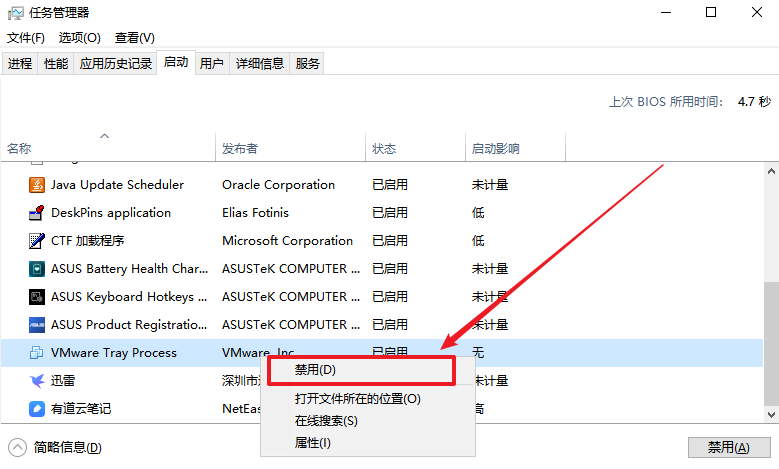The width and height of the screenshot is (779, 469).
Task: Select ASUS Product Registration icon
Action: click(x=36, y=325)
